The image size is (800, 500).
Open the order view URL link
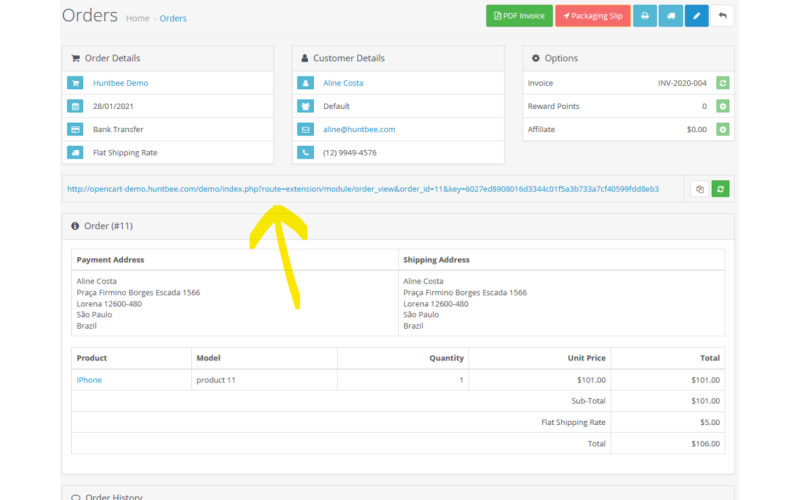pos(362,189)
